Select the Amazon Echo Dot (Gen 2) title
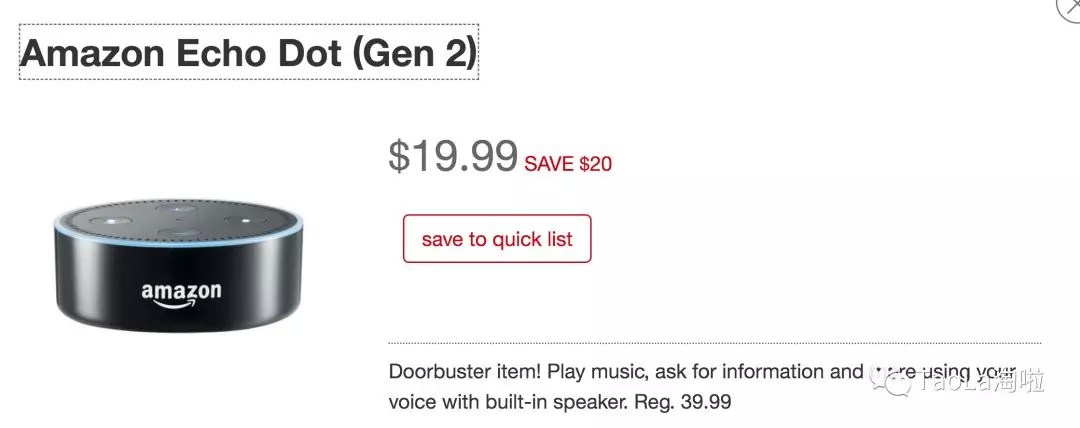 [x=249, y=52]
